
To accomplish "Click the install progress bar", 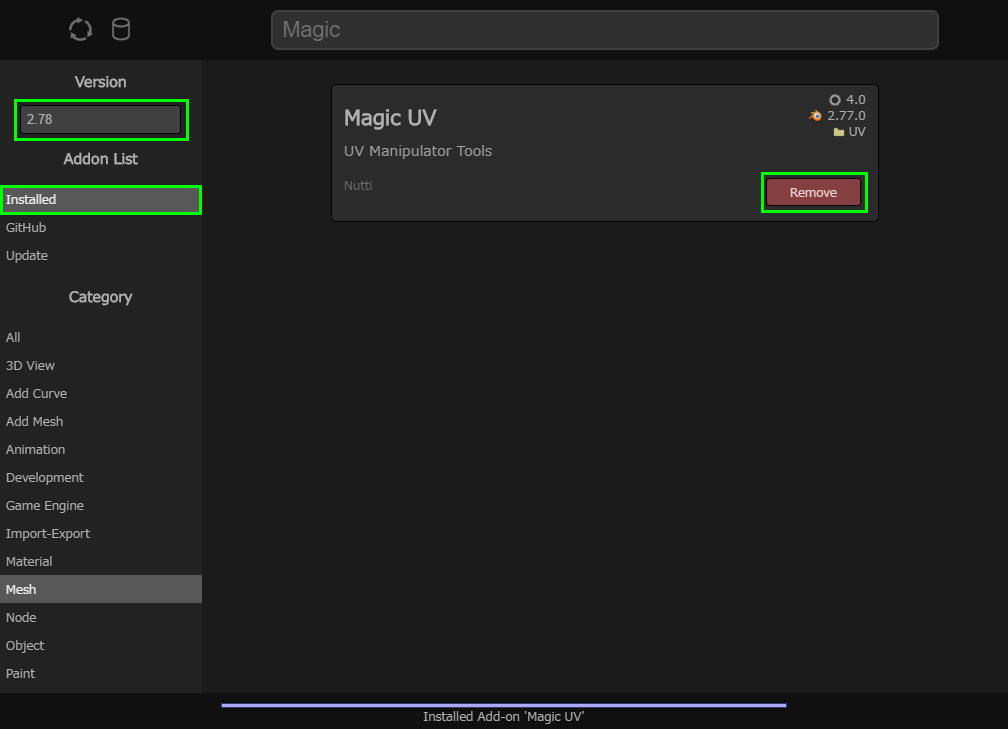I will pyautogui.click(x=504, y=705).
